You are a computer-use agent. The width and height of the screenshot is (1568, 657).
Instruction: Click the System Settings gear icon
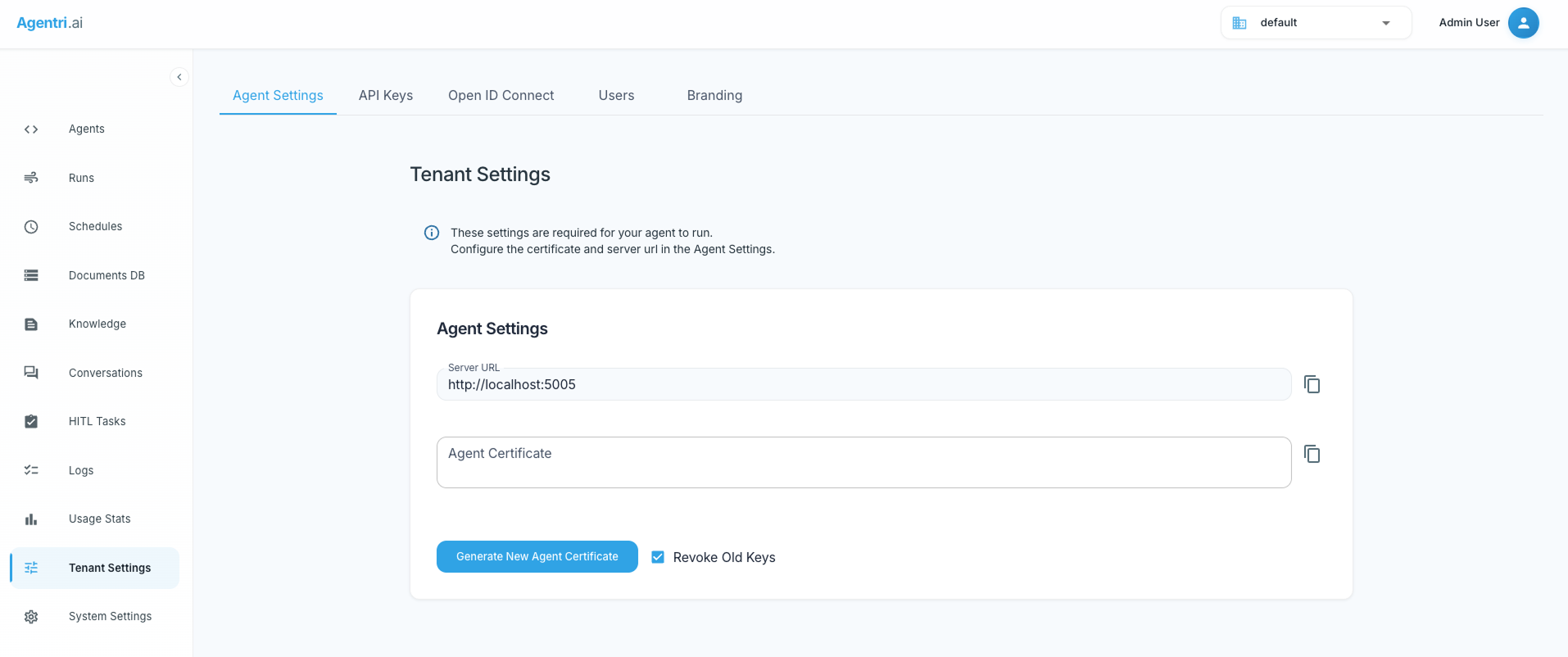[31, 617]
